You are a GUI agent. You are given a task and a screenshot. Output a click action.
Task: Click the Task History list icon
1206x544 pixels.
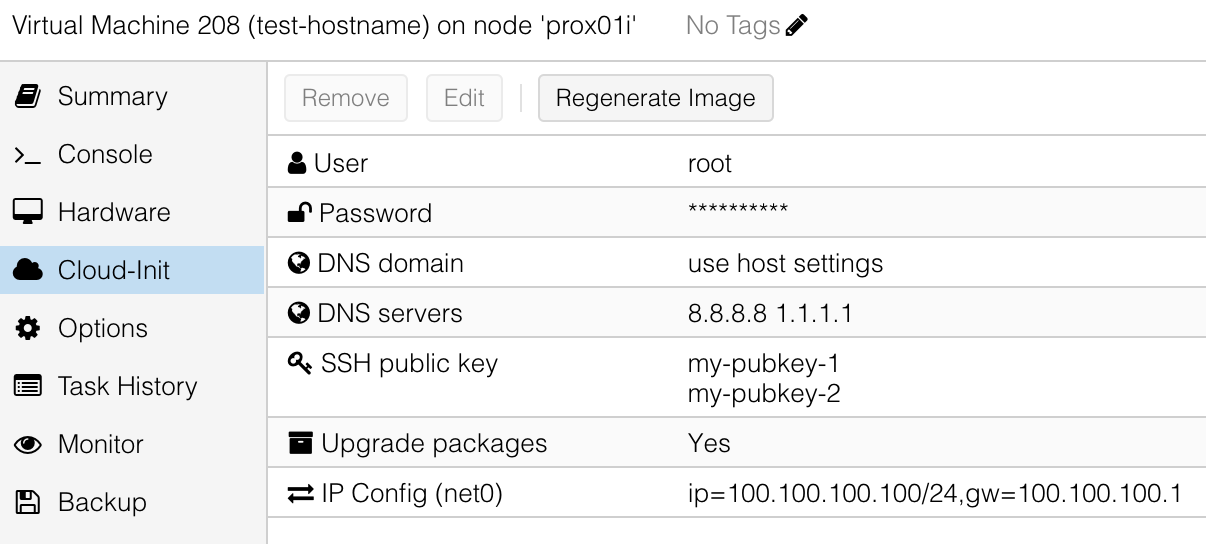(27, 386)
